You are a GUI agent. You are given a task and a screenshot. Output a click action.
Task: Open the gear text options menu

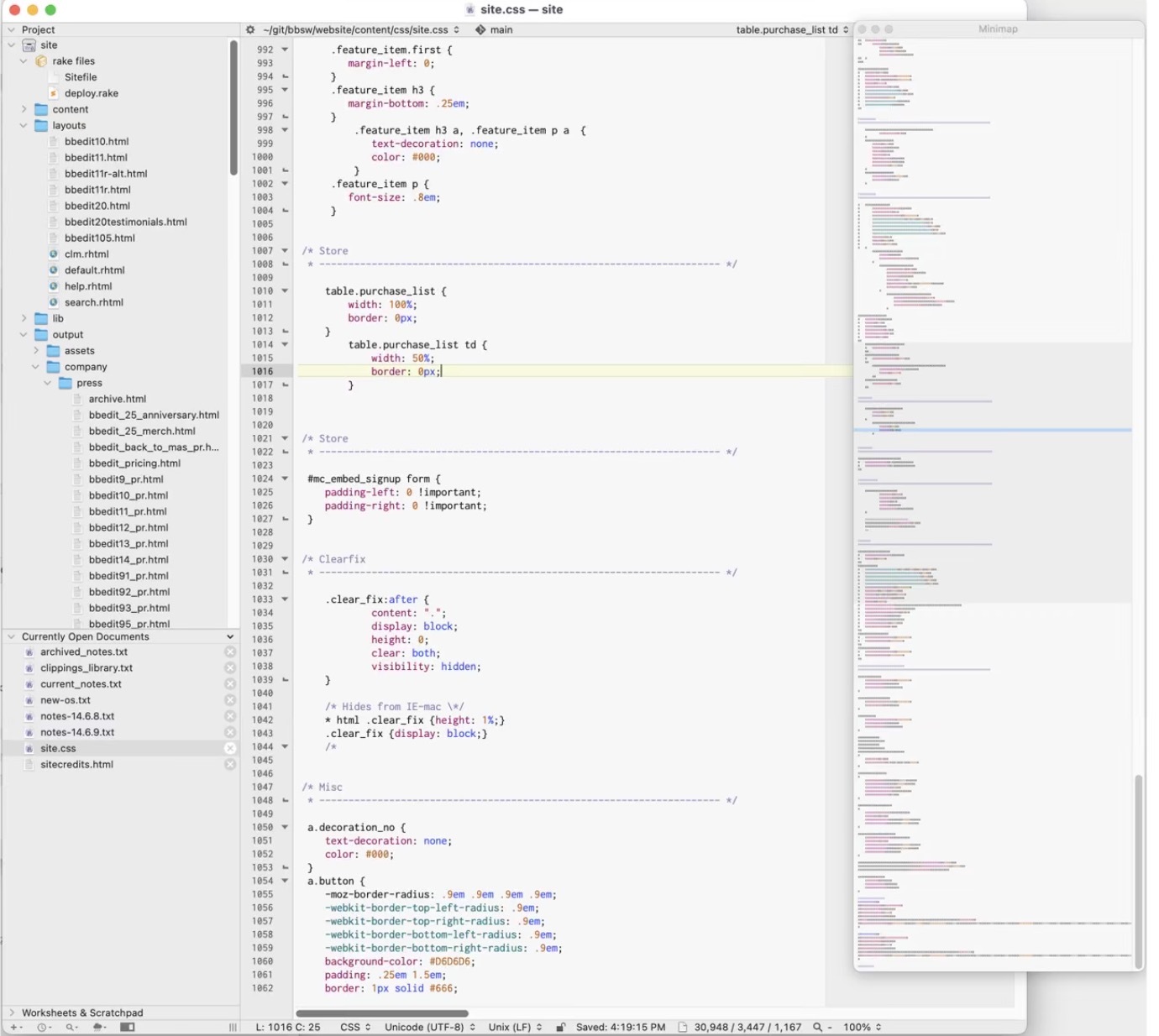coord(250,29)
